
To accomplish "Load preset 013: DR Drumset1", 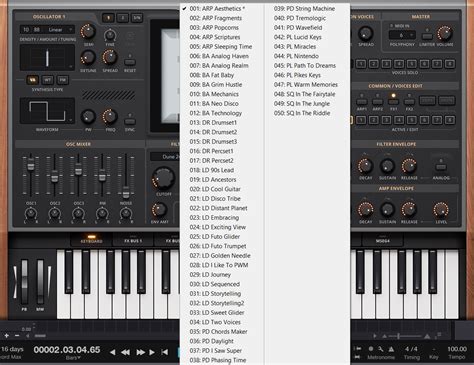I will pyautogui.click(x=213, y=122).
